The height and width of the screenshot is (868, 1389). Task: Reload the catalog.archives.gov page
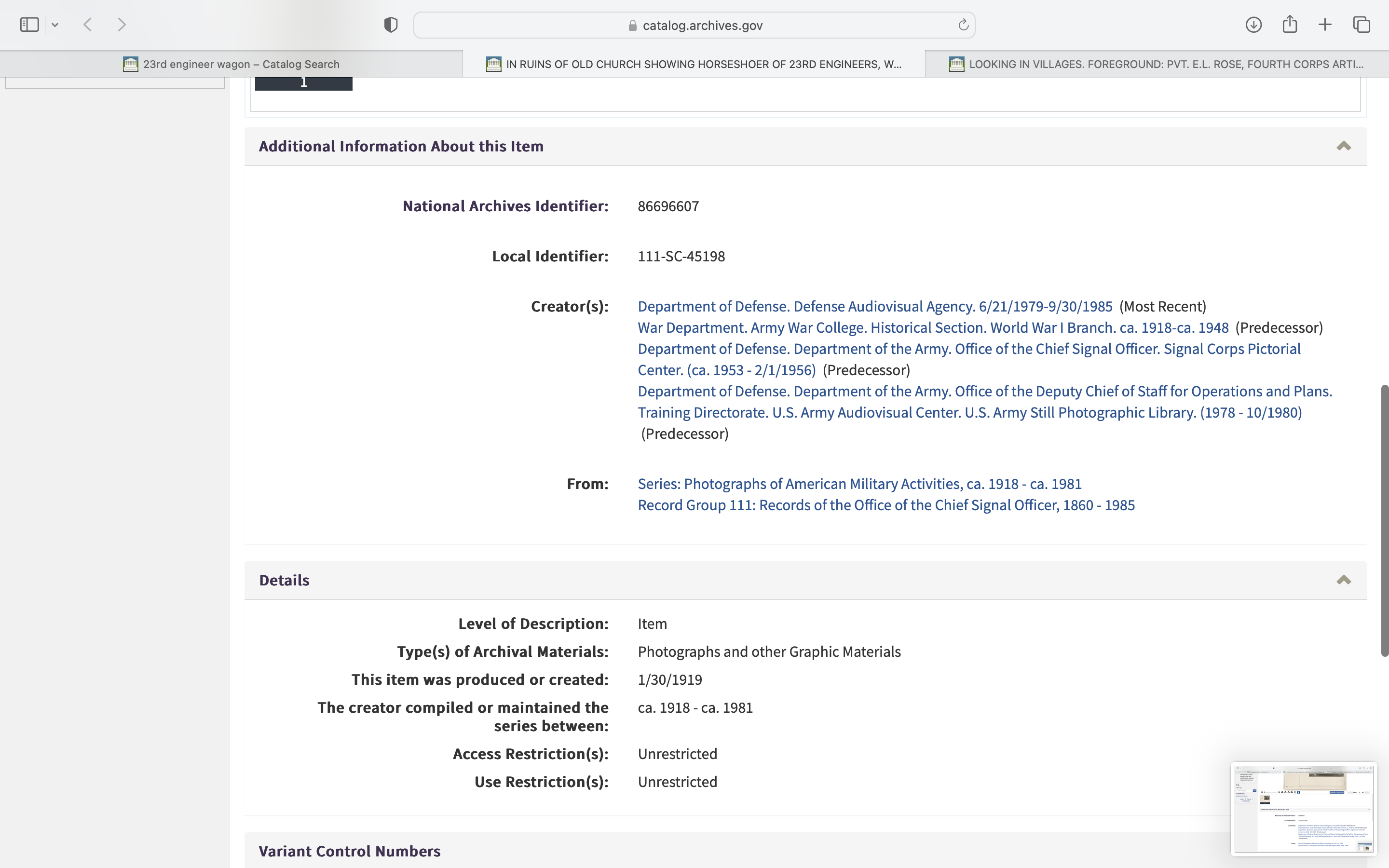(963, 25)
